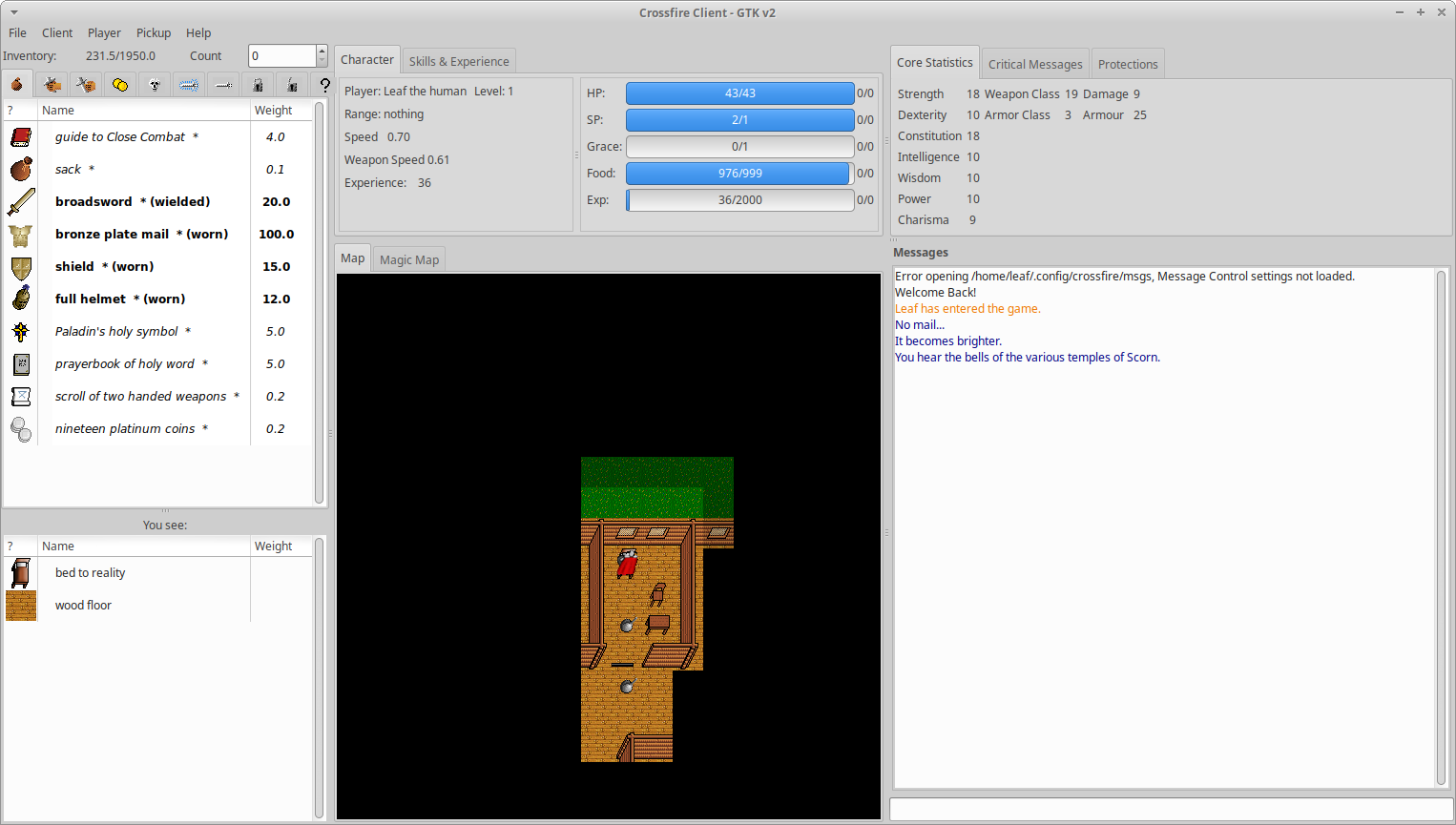
Task: Select the 'broadsword * (wielded)' item name
Action: point(133,202)
